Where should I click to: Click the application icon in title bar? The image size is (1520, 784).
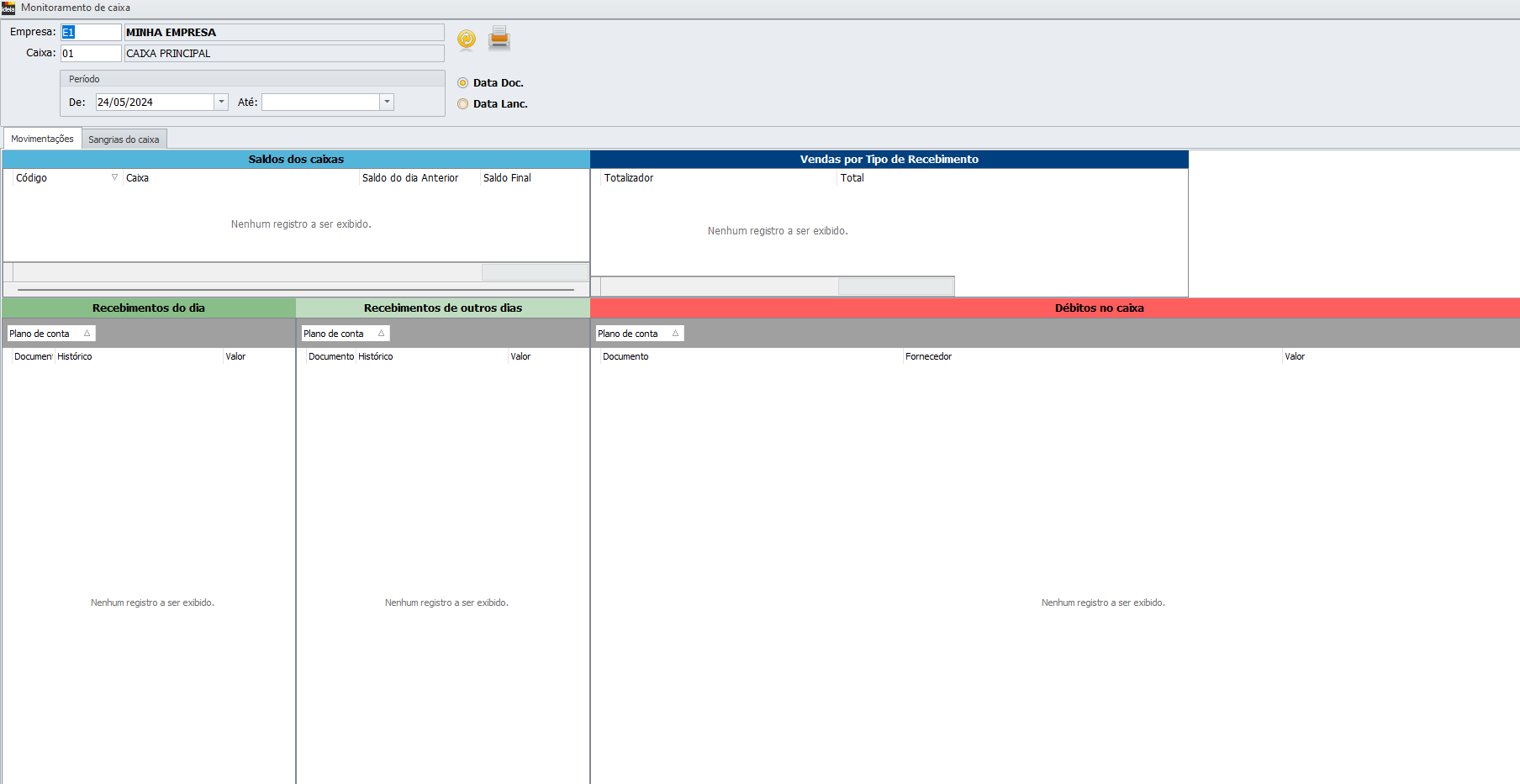point(8,8)
